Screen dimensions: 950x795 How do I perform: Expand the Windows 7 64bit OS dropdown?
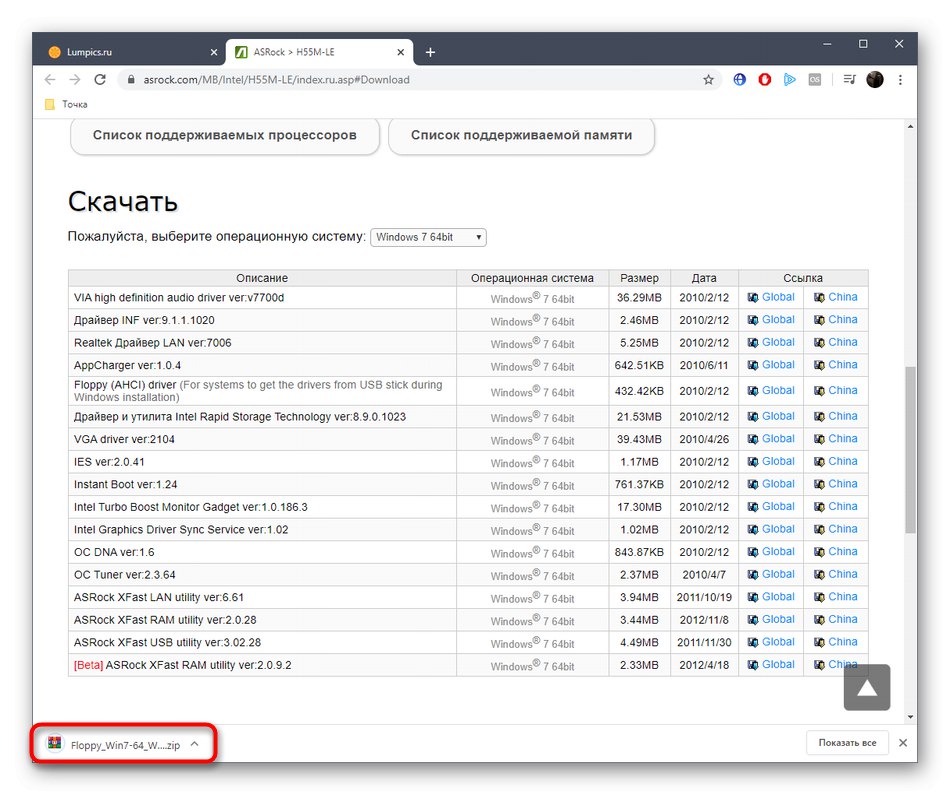tap(428, 237)
